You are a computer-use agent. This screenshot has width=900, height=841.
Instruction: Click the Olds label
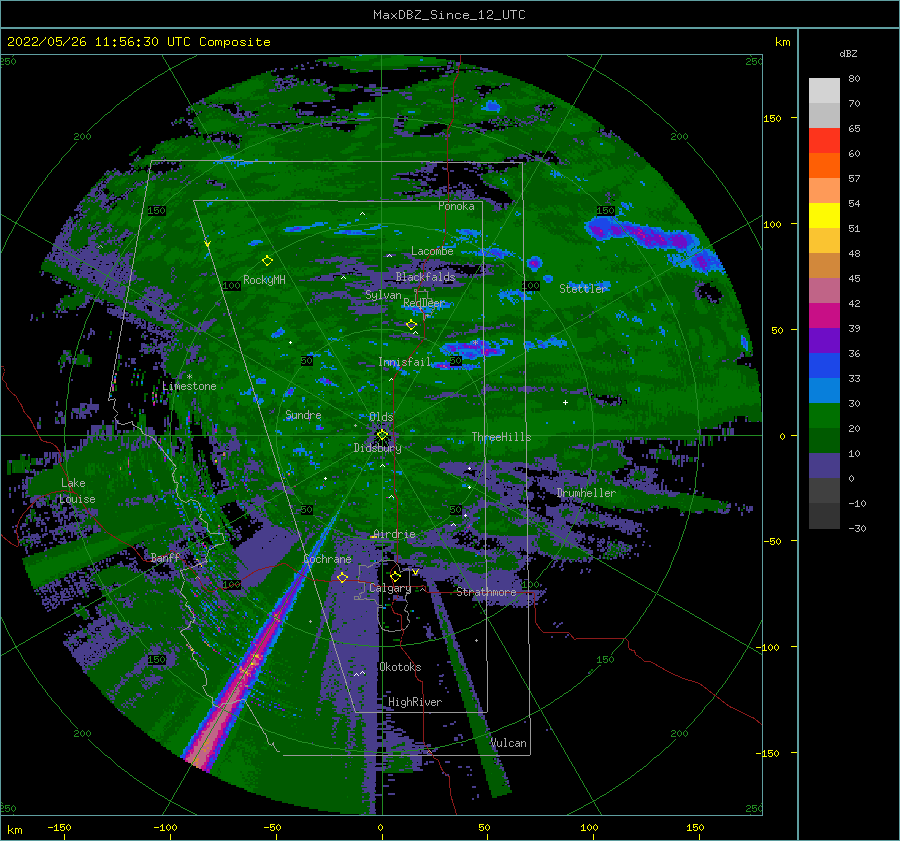(381, 417)
